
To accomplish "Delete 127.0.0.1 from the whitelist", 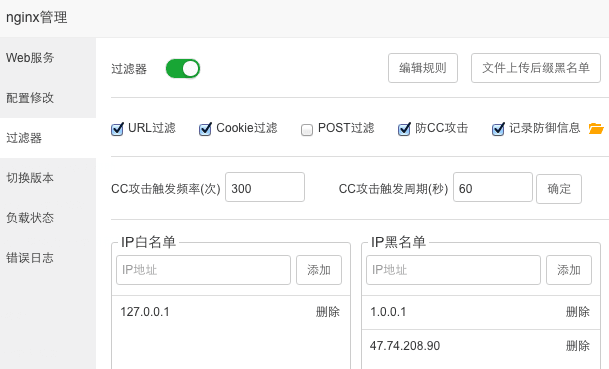I will (328, 312).
